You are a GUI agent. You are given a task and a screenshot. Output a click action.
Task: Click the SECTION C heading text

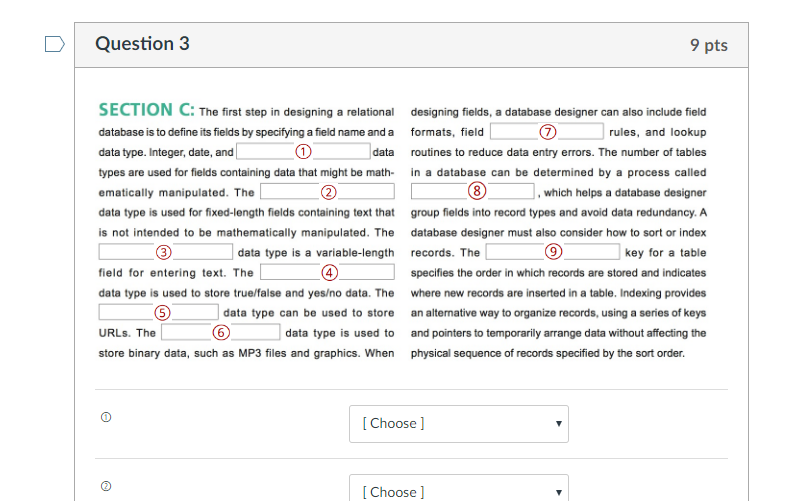coord(147,110)
